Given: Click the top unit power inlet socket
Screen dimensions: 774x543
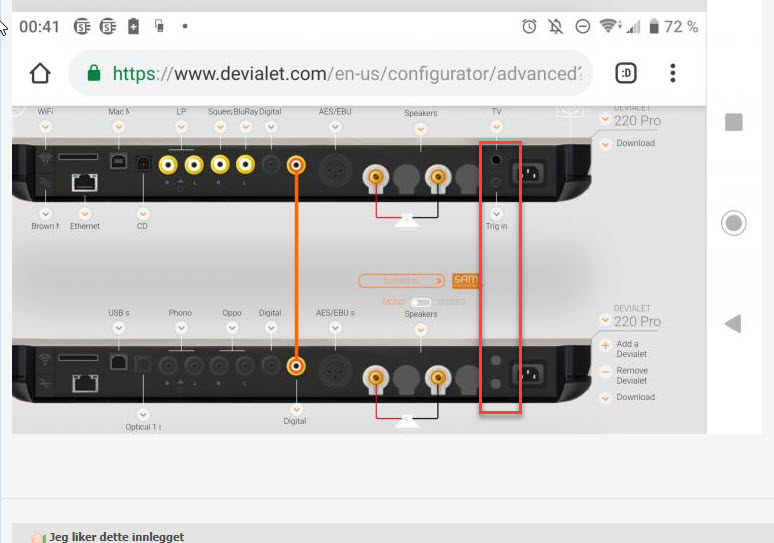Looking at the screenshot, I should point(529,174).
